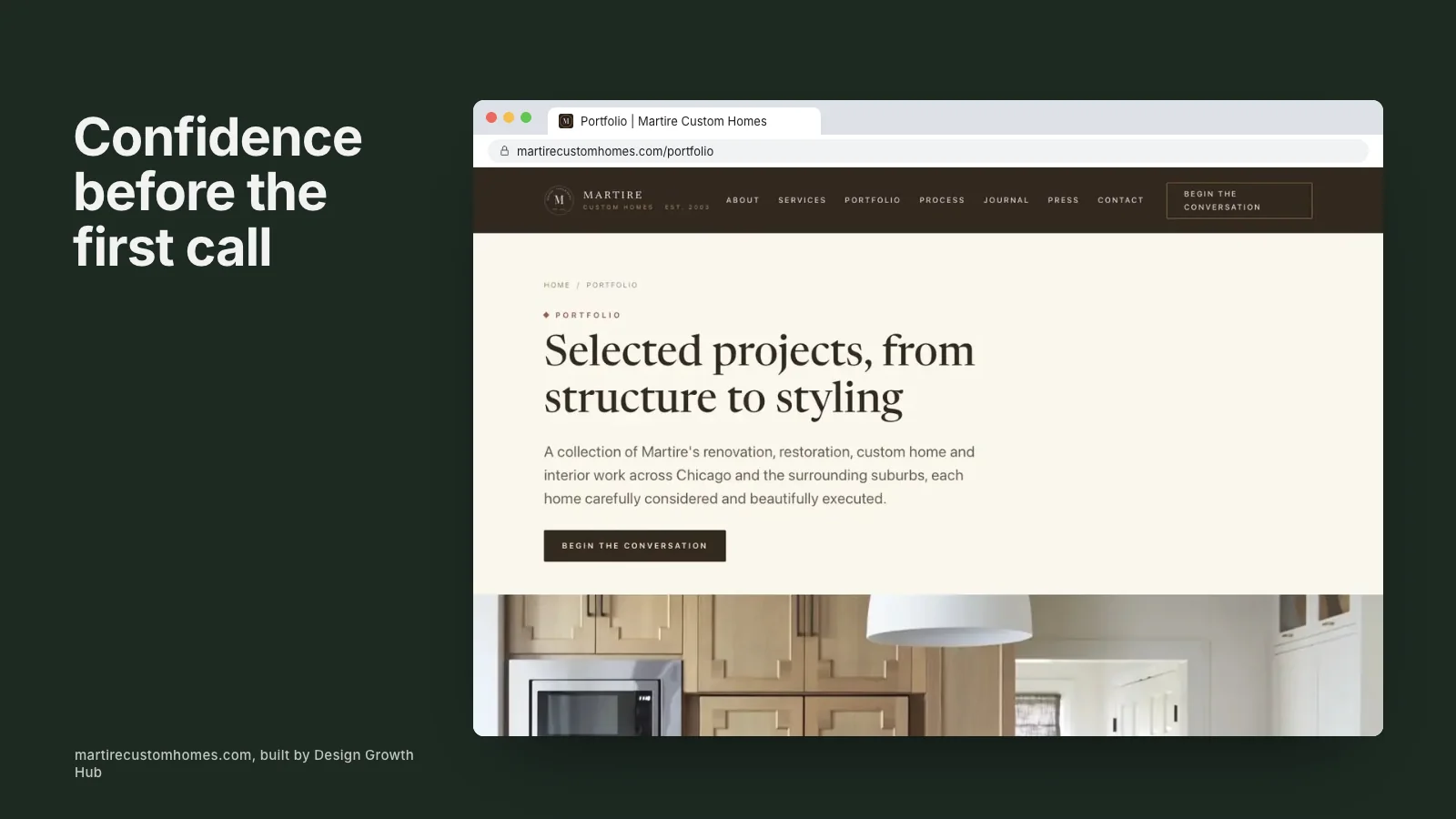Viewport: 1456px width, 819px height.
Task: Click the small Portfolio label with diamond
Action: coord(582,315)
